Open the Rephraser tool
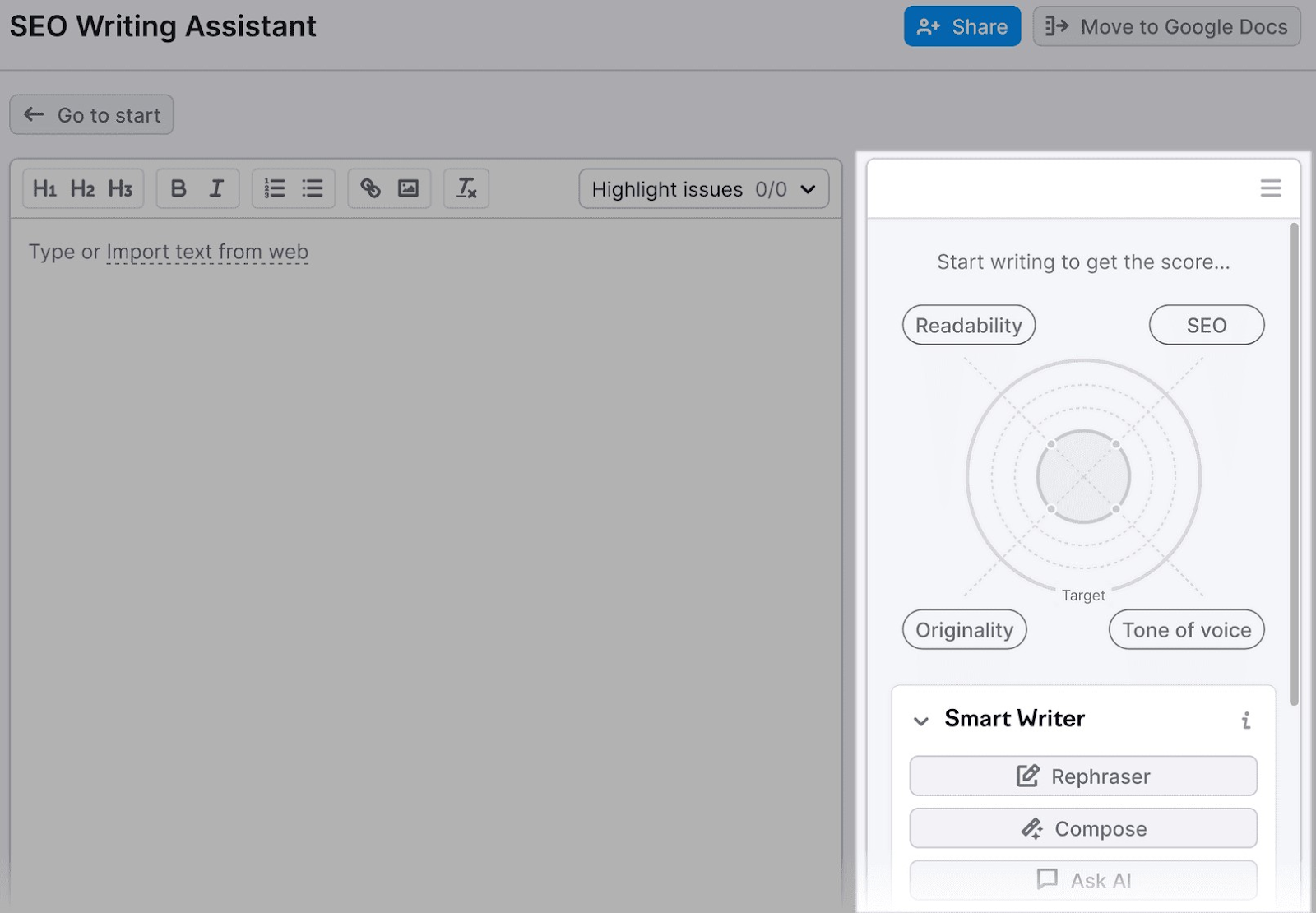The width and height of the screenshot is (1316, 913). point(1082,776)
